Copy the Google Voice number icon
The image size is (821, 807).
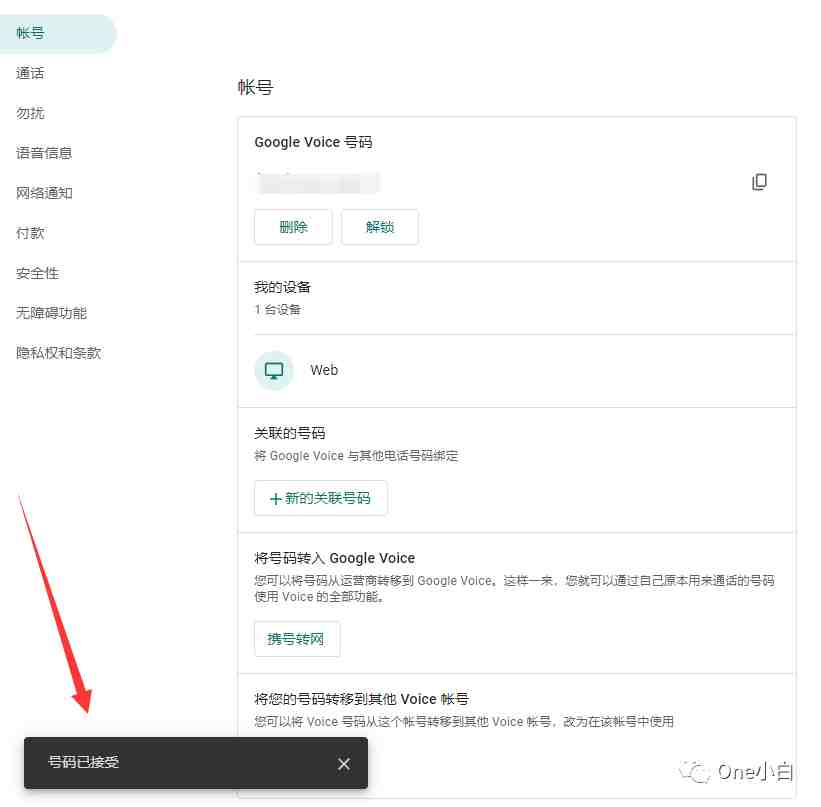click(759, 182)
